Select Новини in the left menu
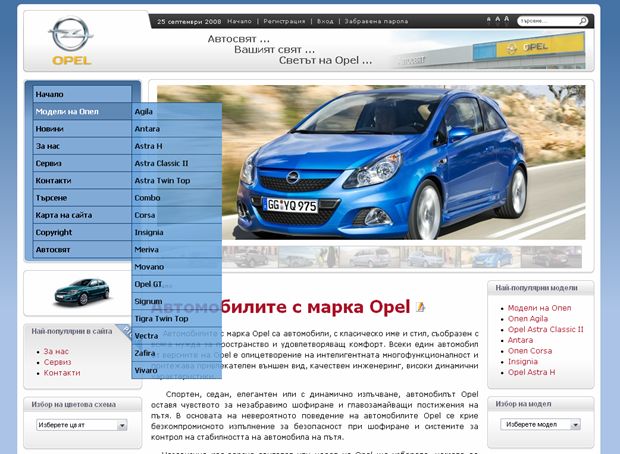Image resolution: width=620 pixels, height=454 pixels. coord(82,129)
